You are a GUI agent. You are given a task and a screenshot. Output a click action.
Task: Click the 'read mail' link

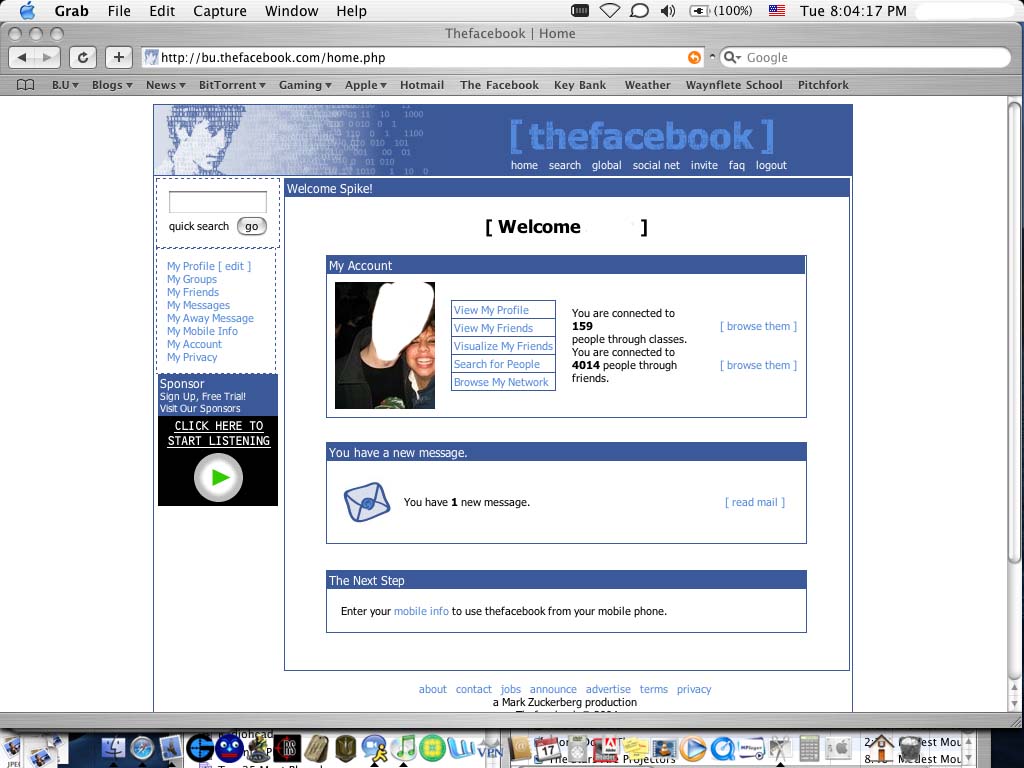coord(754,502)
